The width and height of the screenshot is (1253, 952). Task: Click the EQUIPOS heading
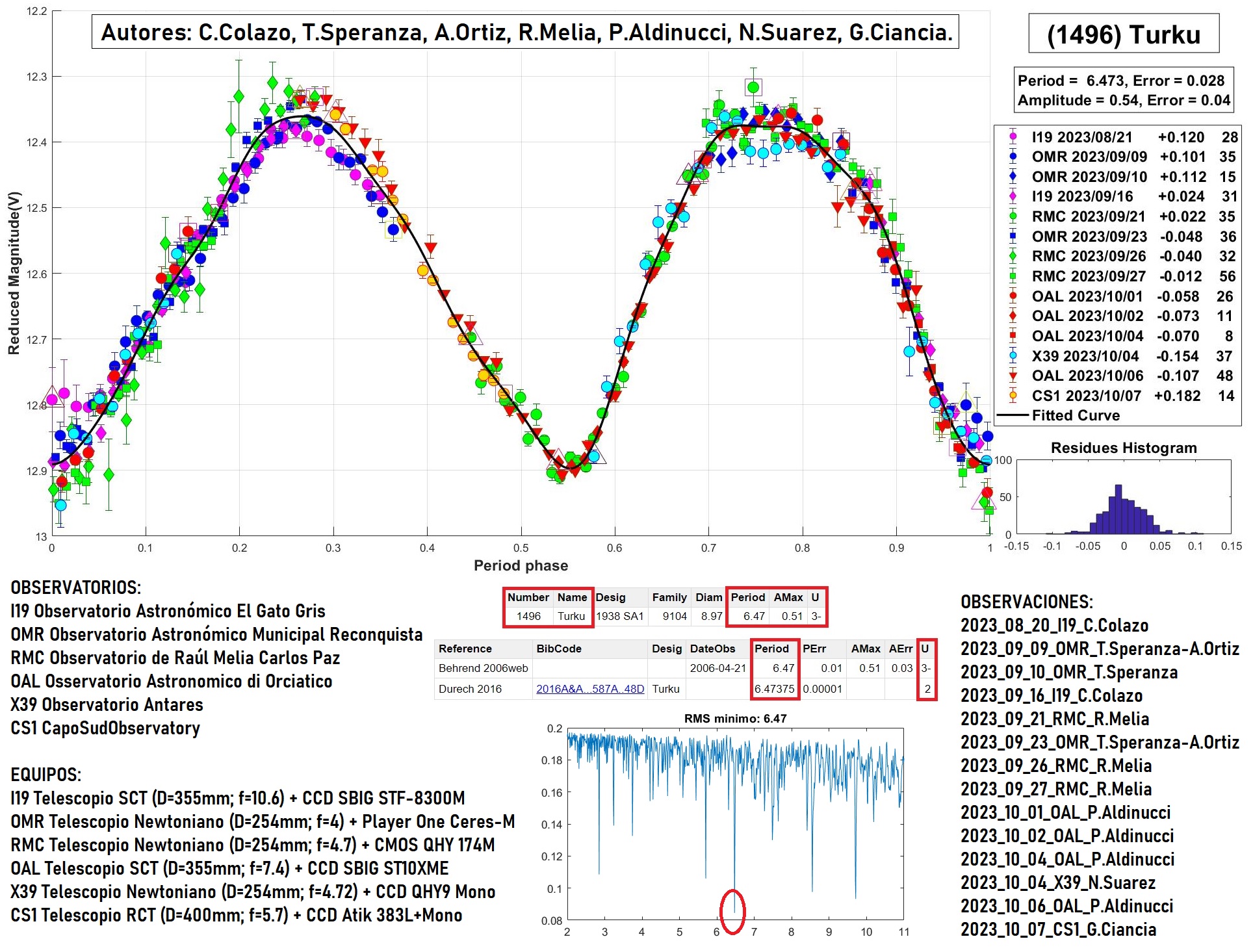point(45,775)
